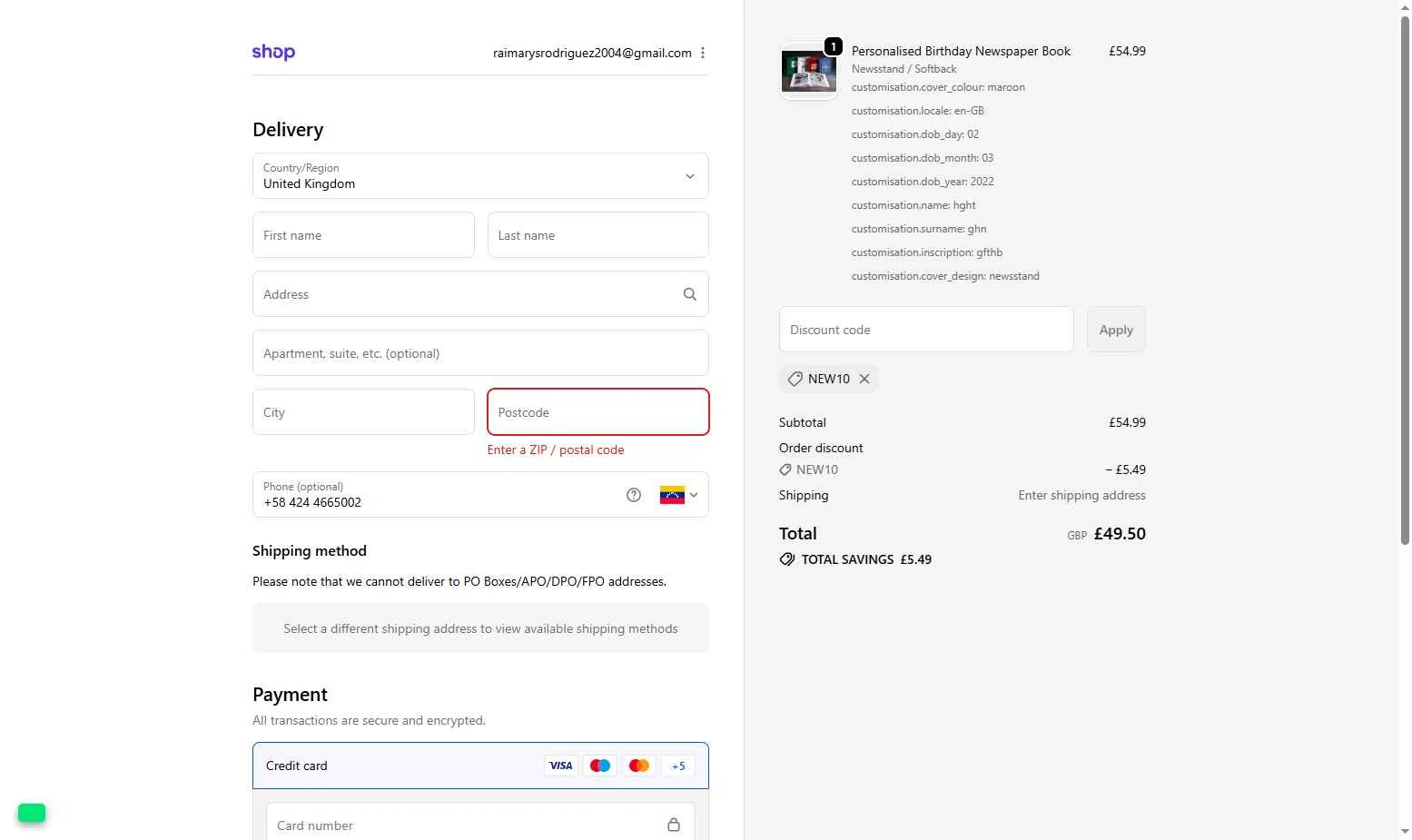The image size is (1412, 840).
Task: Show the +5 additional card types
Action: [678, 766]
